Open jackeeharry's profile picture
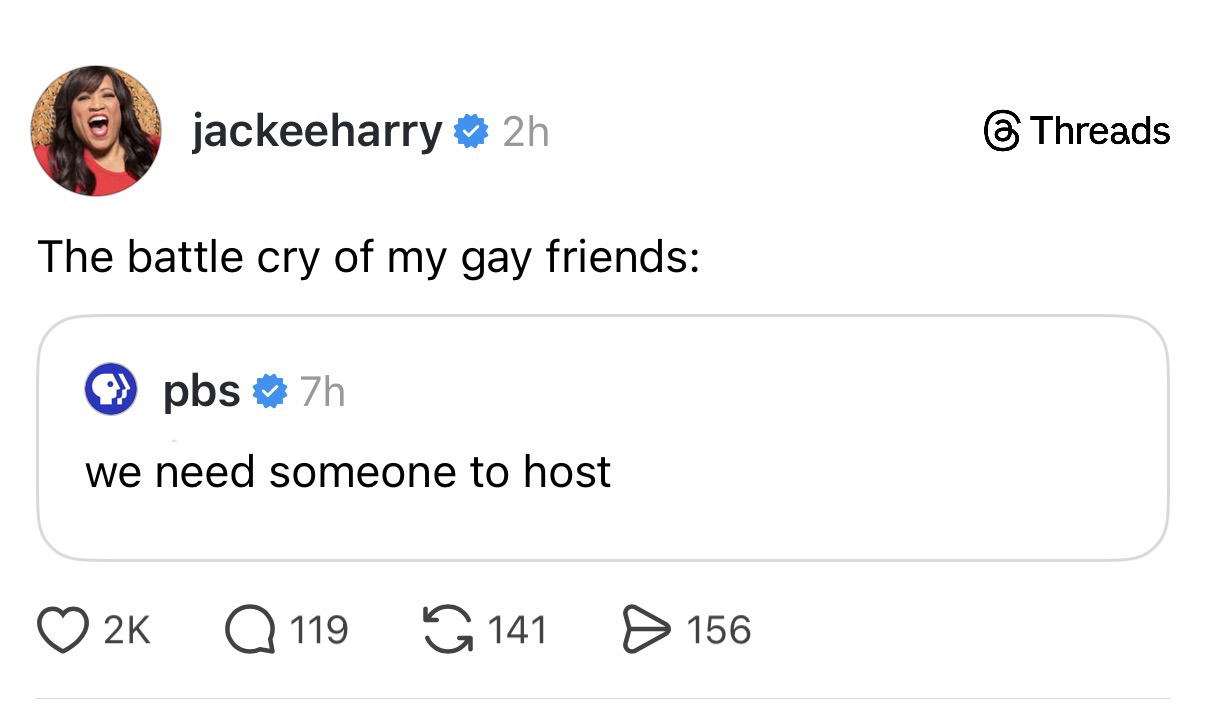 coord(96,131)
